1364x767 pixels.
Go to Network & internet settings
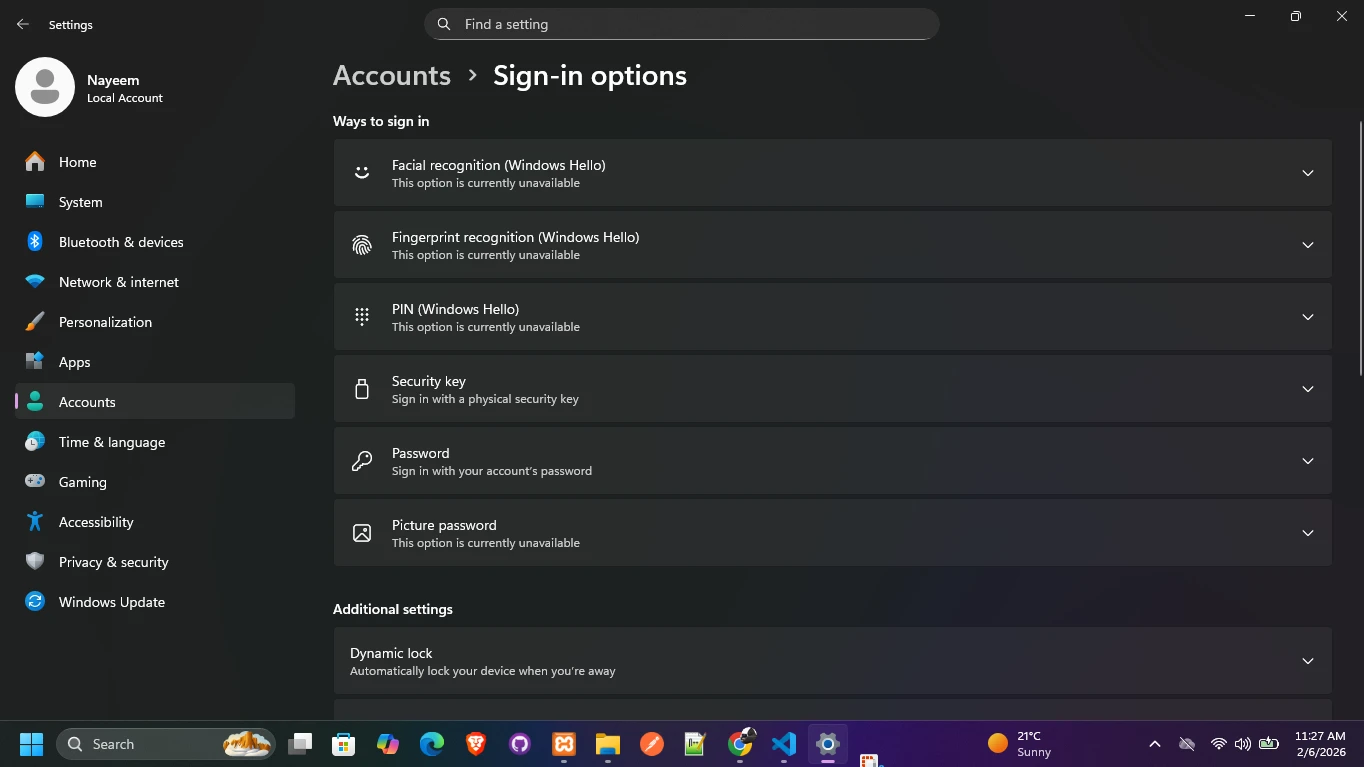pos(118,282)
